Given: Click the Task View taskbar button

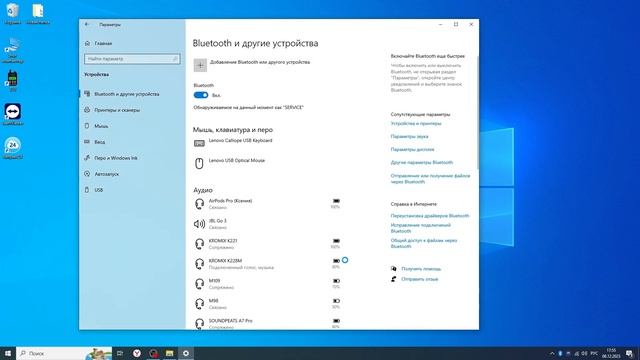Looking at the screenshot, I should [120, 353].
